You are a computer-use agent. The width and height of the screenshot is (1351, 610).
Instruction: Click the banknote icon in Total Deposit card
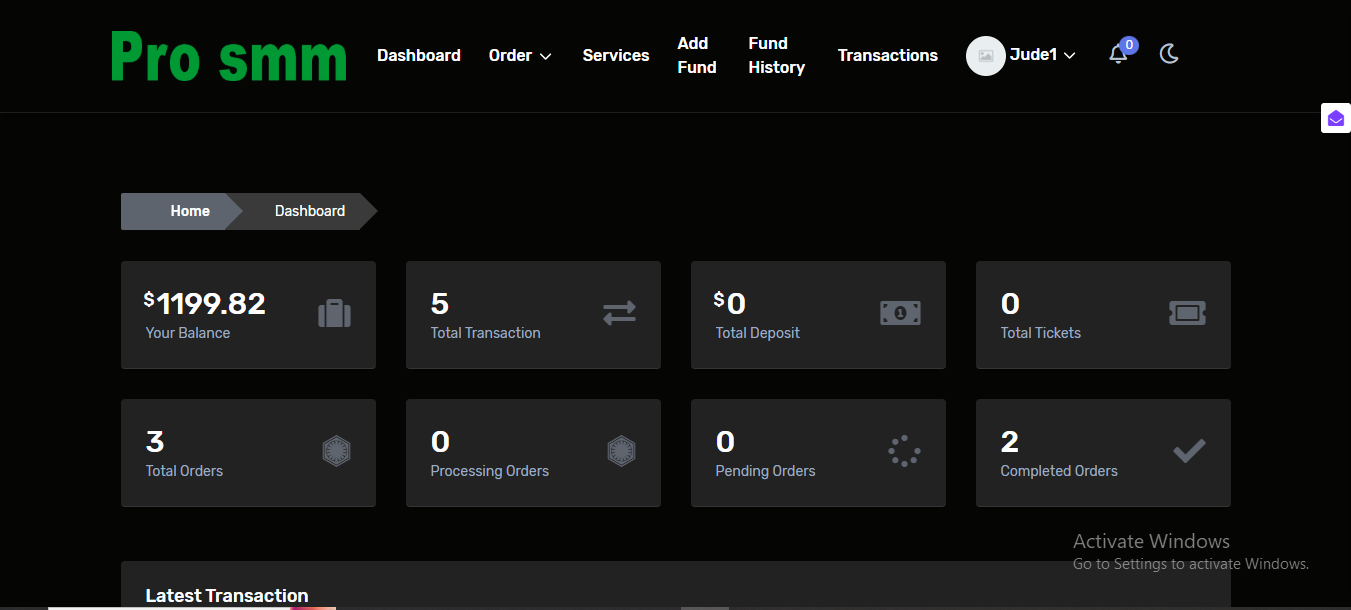(900, 314)
